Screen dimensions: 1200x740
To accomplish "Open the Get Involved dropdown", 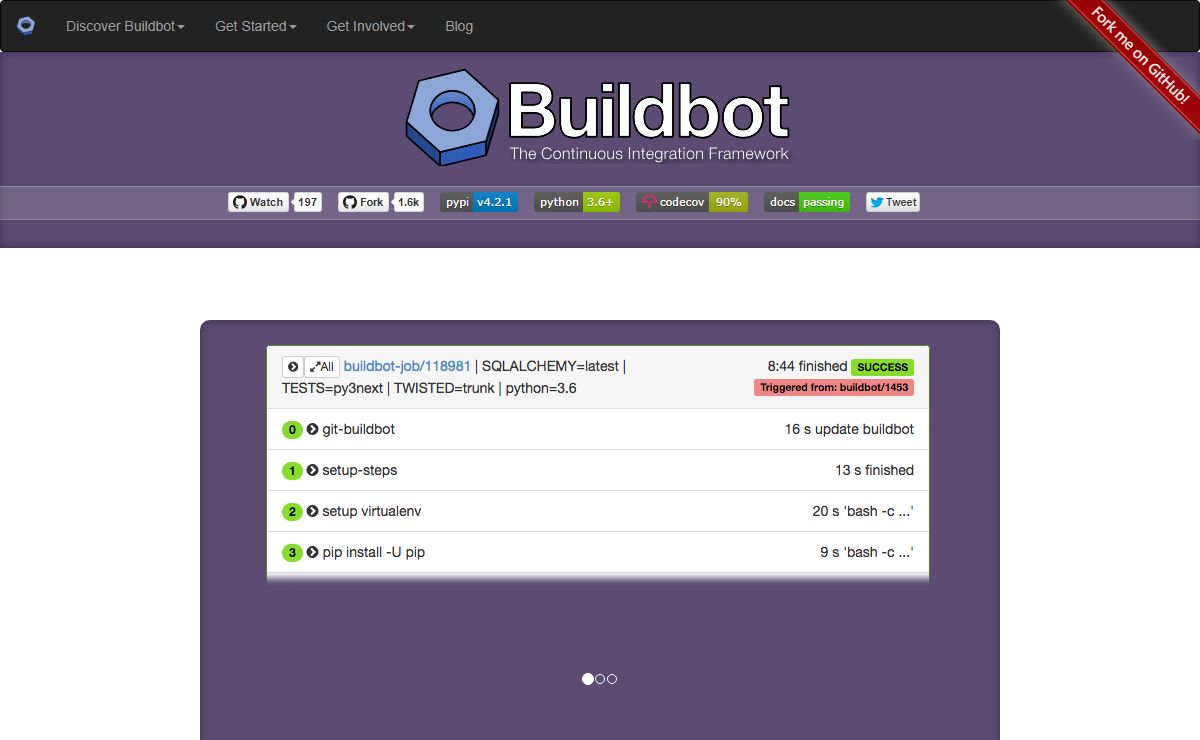I will [x=369, y=26].
